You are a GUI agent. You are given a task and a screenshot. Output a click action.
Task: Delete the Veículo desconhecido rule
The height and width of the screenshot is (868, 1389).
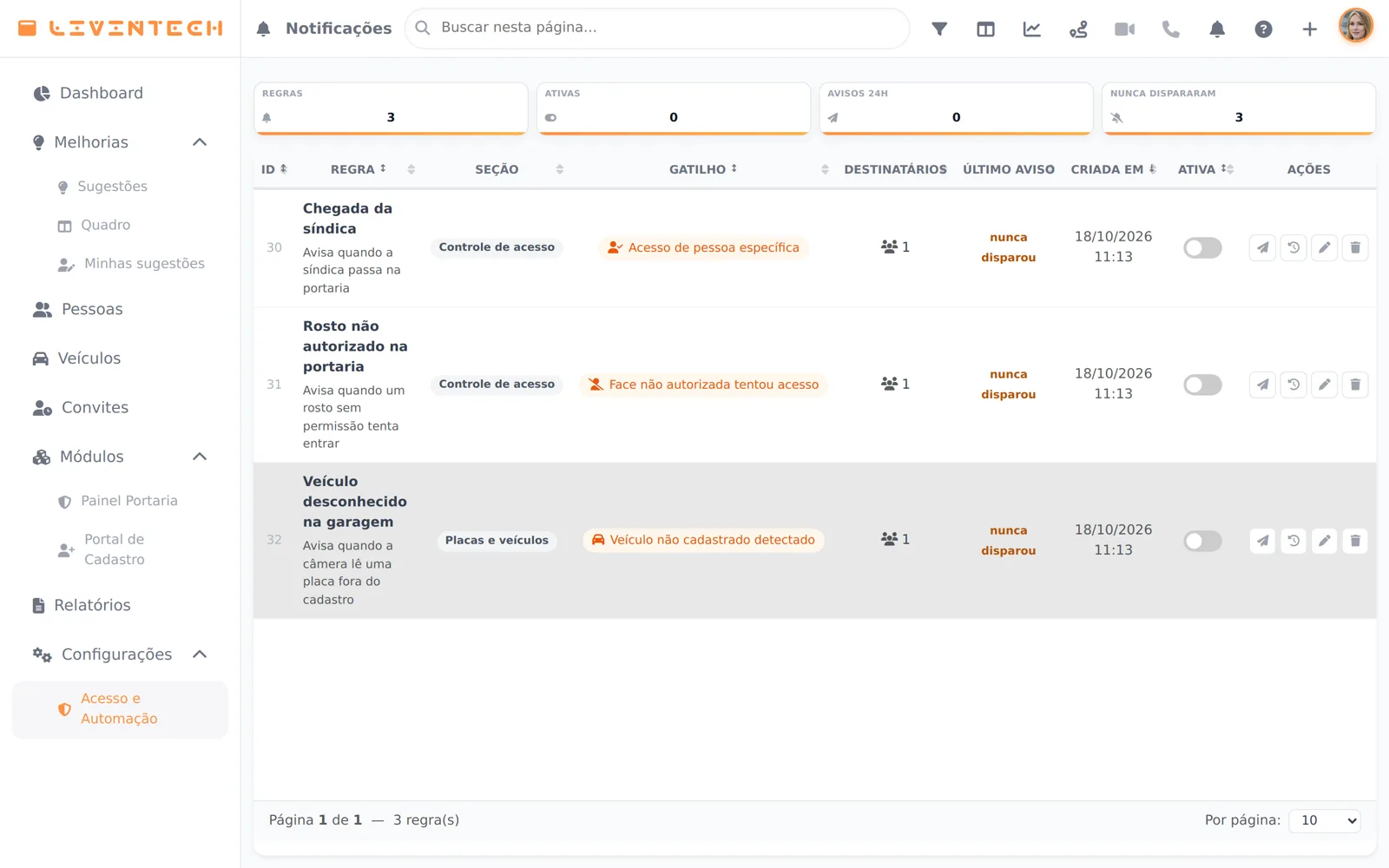(x=1355, y=541)
